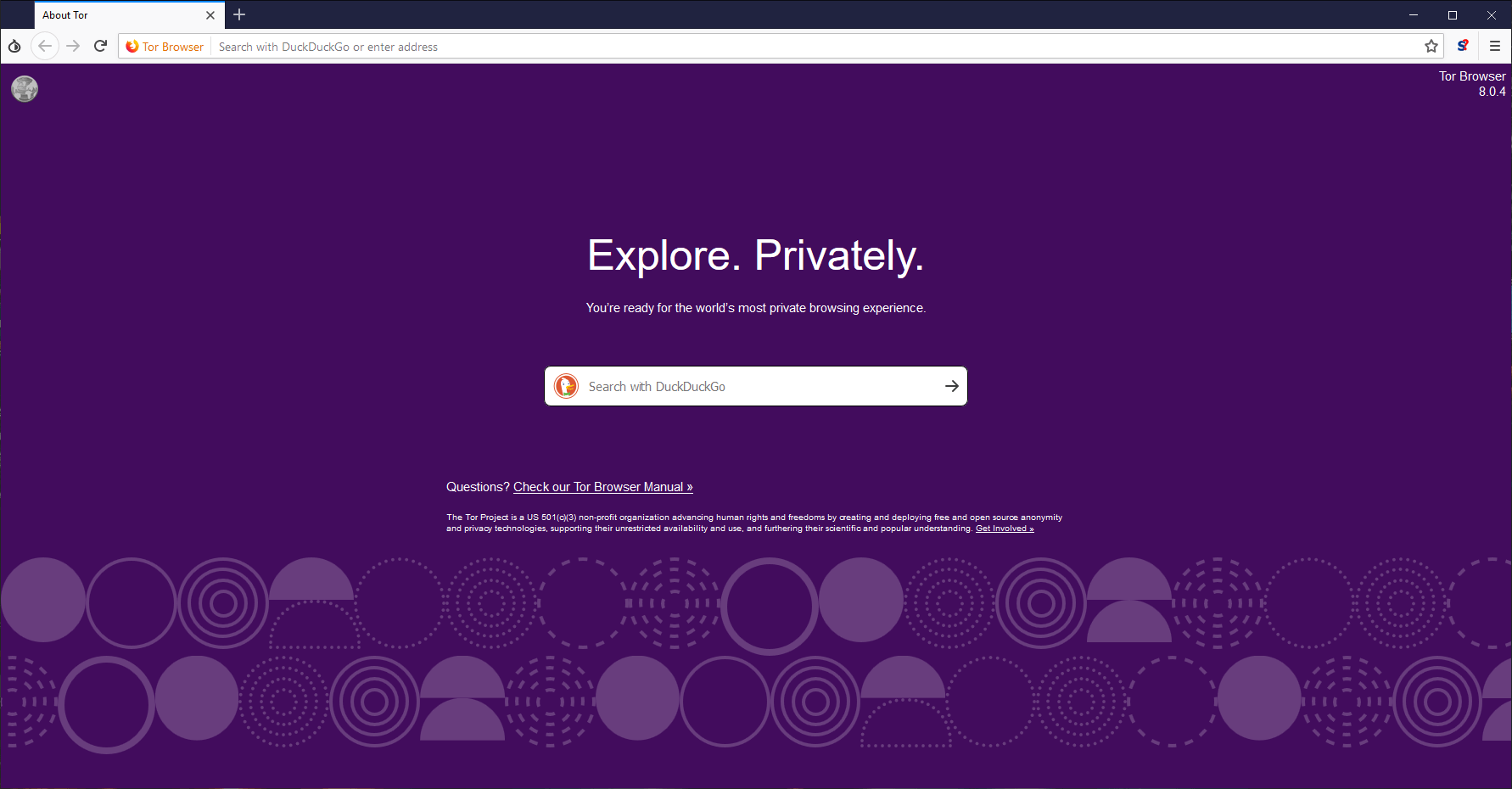1512x789 pixels.
Task: Close the Tor Browser window
Action: [x=1492, y=15]
